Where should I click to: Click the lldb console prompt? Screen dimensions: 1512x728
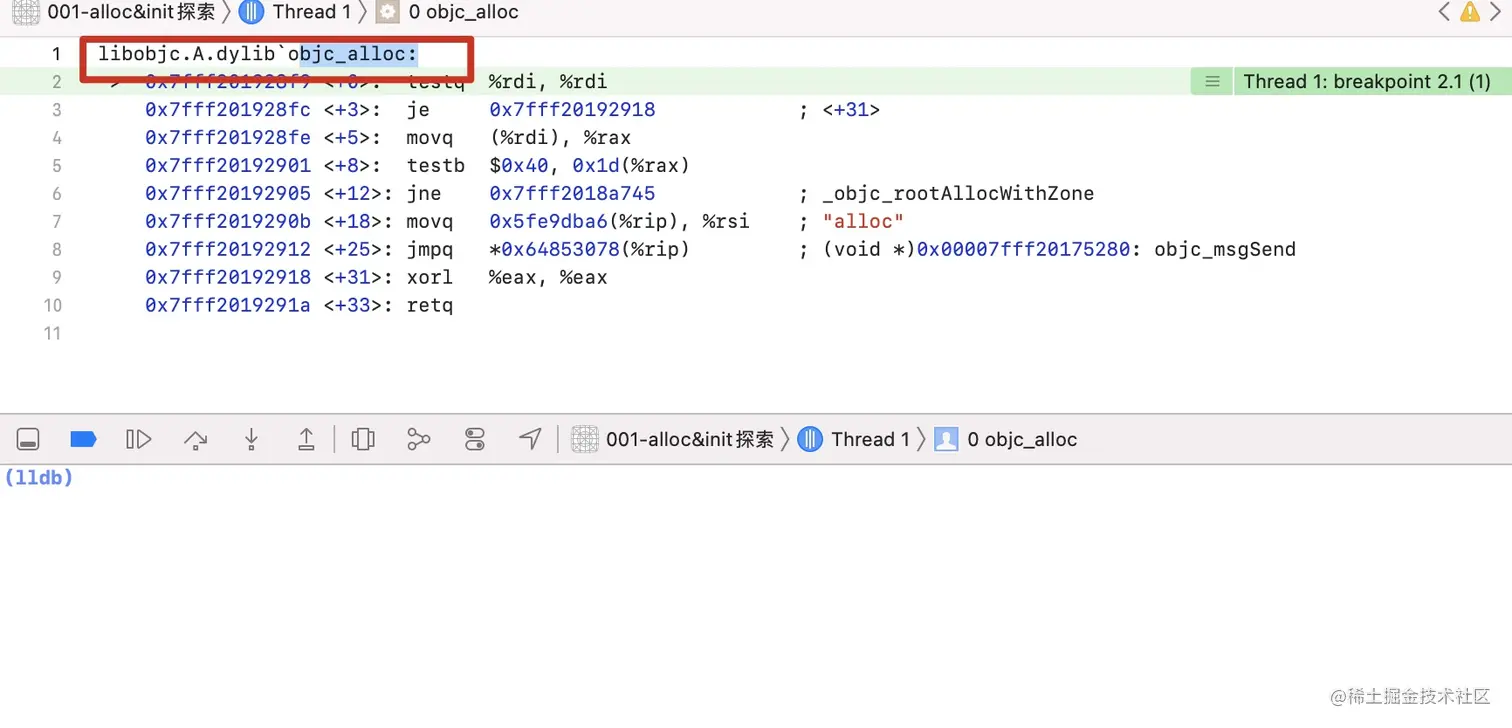click(x=39, y=478)
